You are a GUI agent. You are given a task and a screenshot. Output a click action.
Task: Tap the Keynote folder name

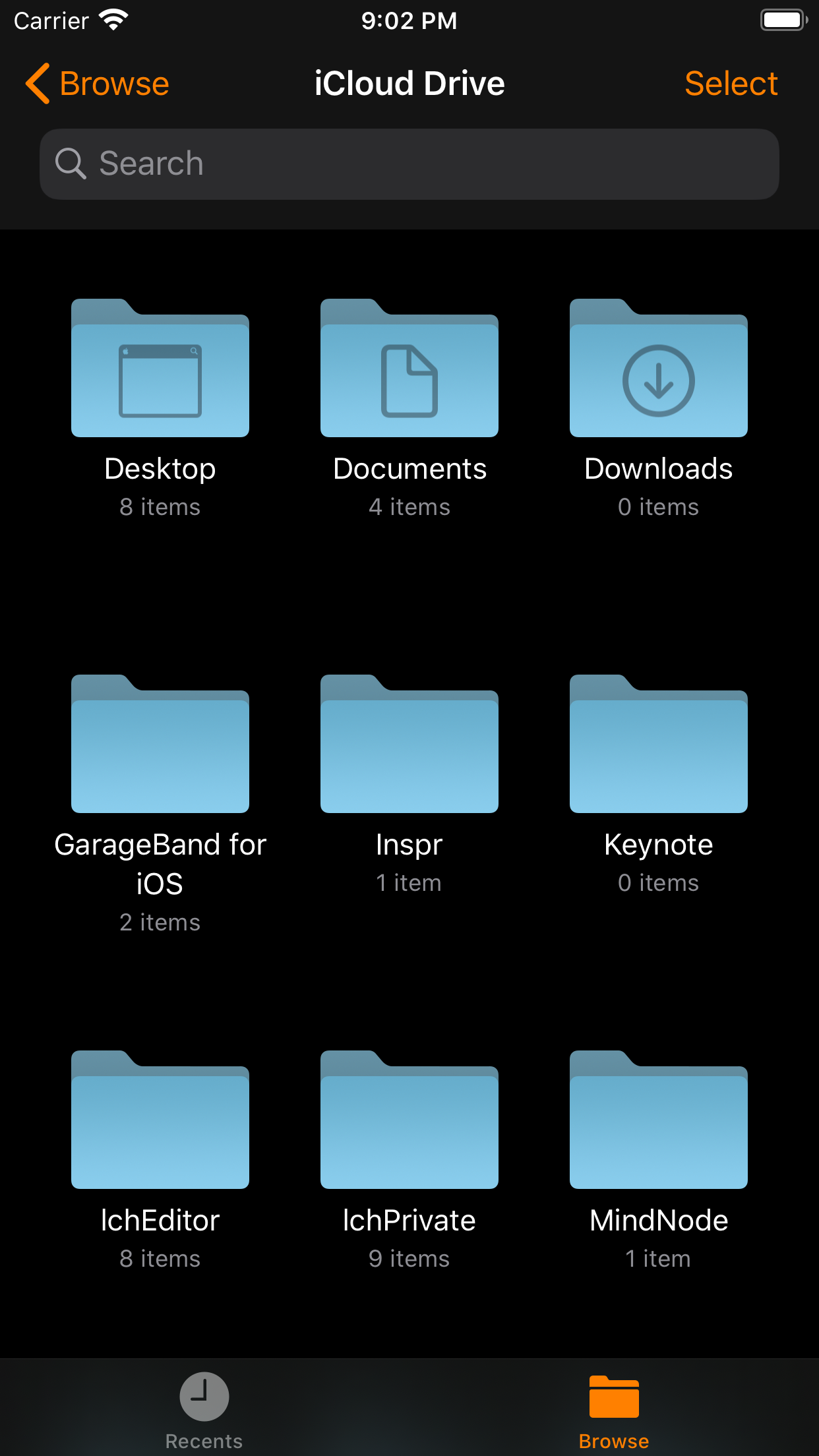click(x=659, y=845)
